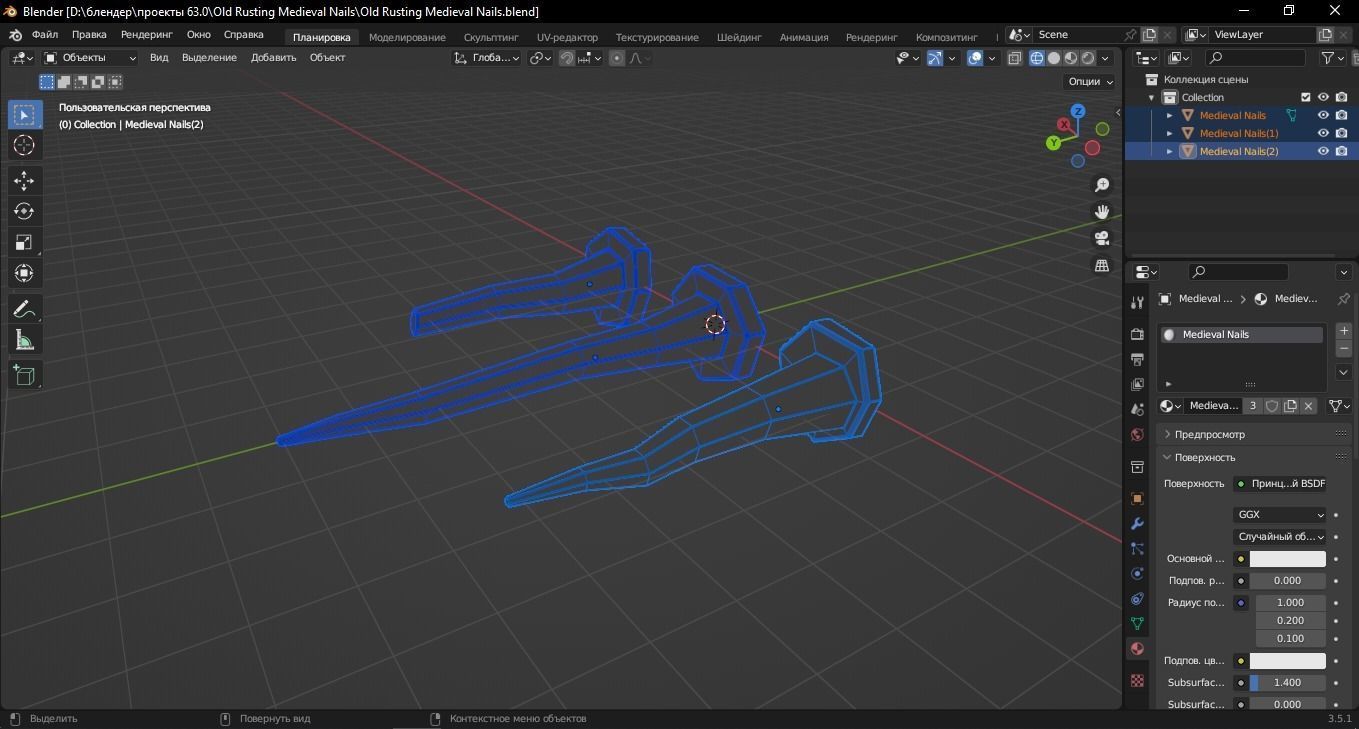Click the pan view hand icon
1359x729 pixels.
pos(1102,212)
